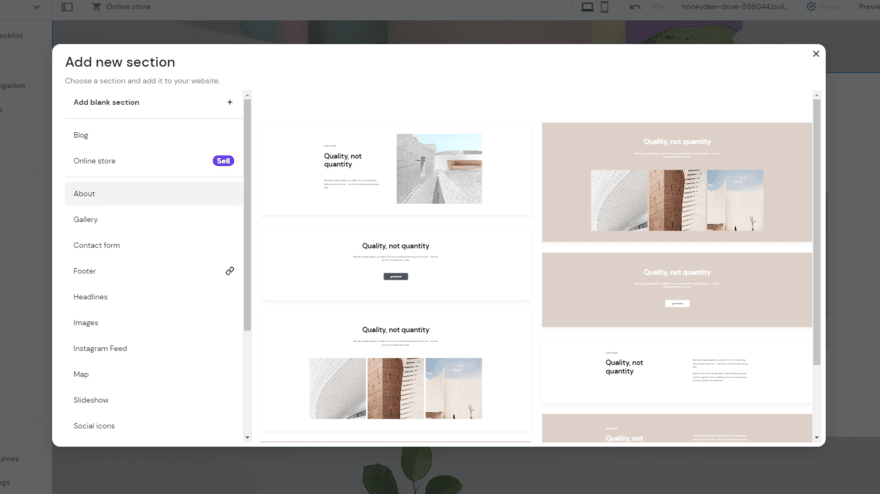Viewport: 880px width, 494px height.
Task: Select the Social icons category
Action: 154,426
